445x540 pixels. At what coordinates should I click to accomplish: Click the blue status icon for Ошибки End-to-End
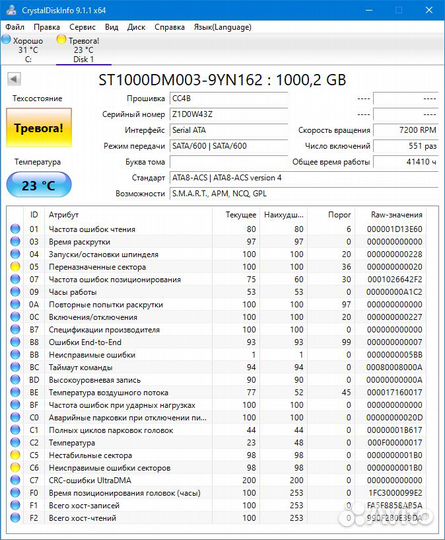[x=15, y=342]
